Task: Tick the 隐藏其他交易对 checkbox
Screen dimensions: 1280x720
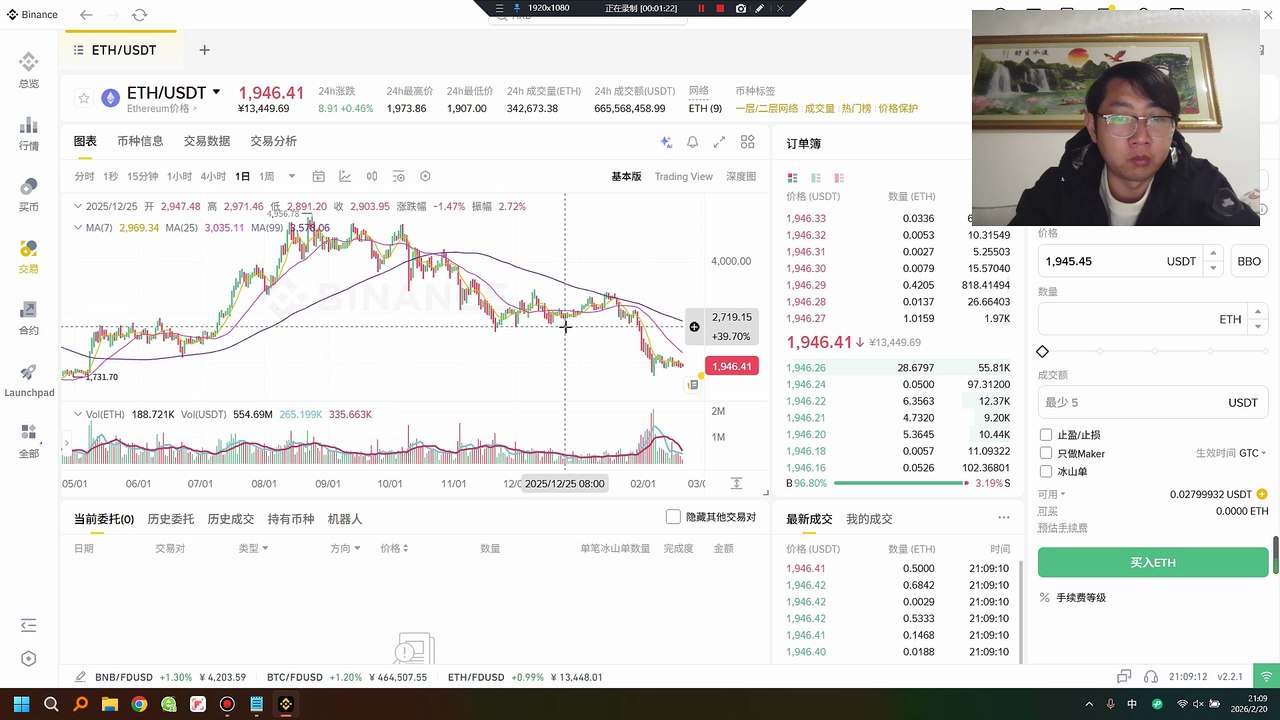Action: point(674,517)
